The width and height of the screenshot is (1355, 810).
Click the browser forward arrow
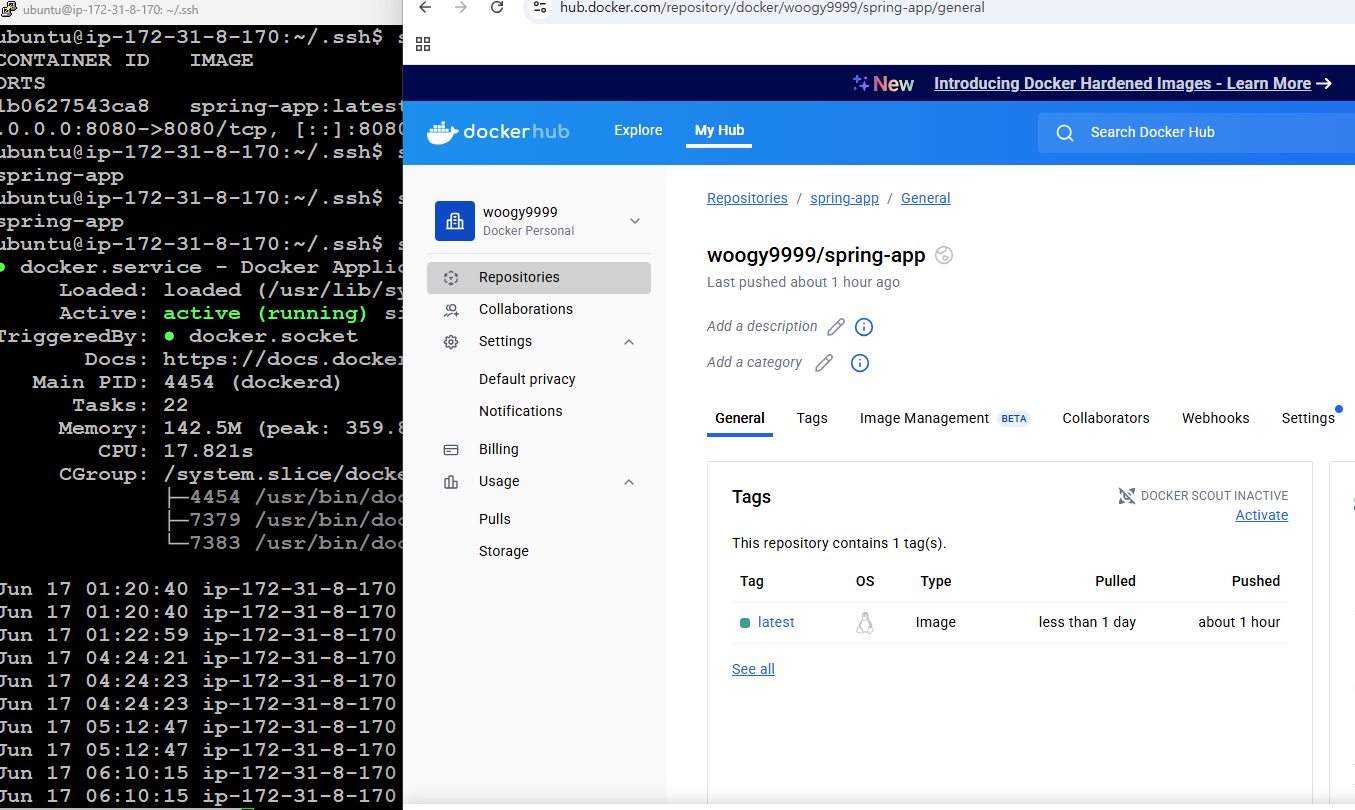tap(461, 7)
